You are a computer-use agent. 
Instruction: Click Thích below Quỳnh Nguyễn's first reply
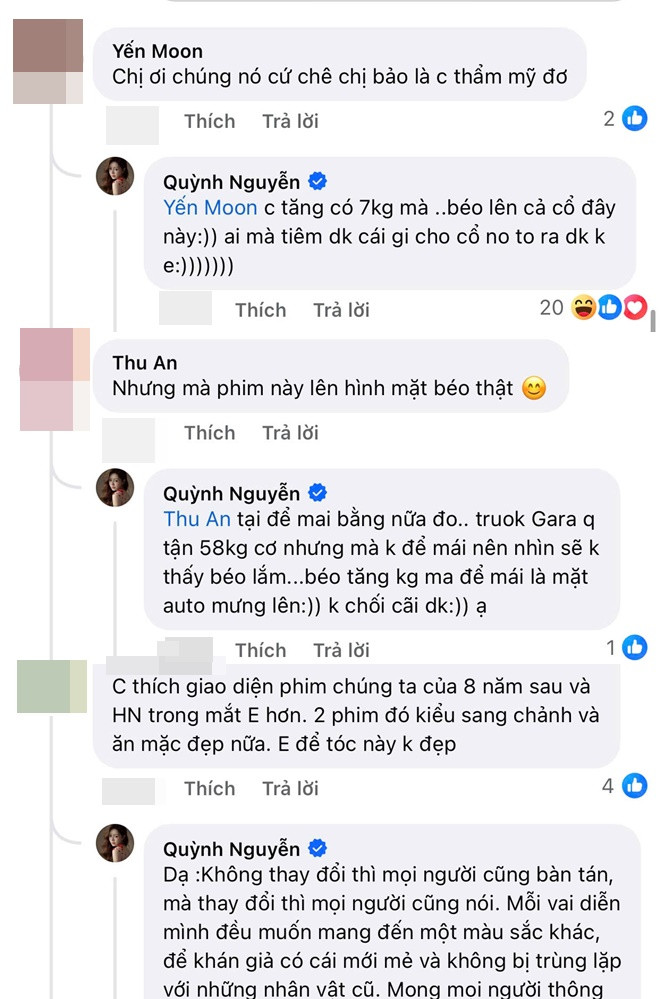pyautogui.click(x=260, y=310)
